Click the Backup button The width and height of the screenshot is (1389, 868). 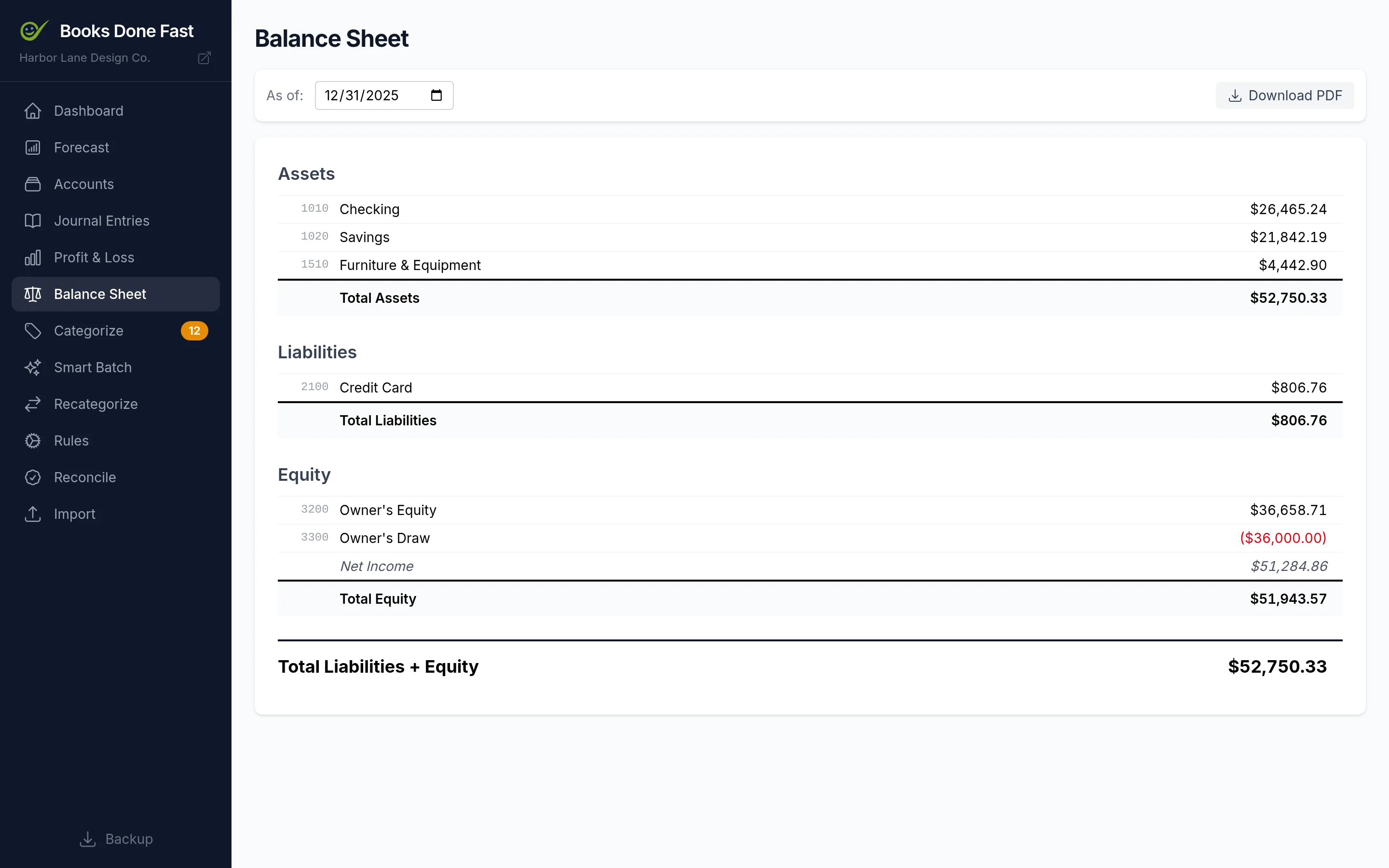(116, 839)
